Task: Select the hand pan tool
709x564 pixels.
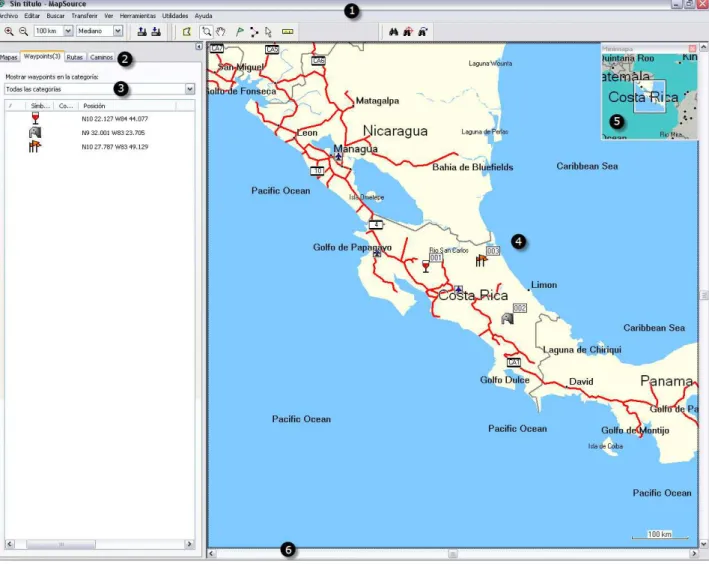Action: click(x=221, y=32)
